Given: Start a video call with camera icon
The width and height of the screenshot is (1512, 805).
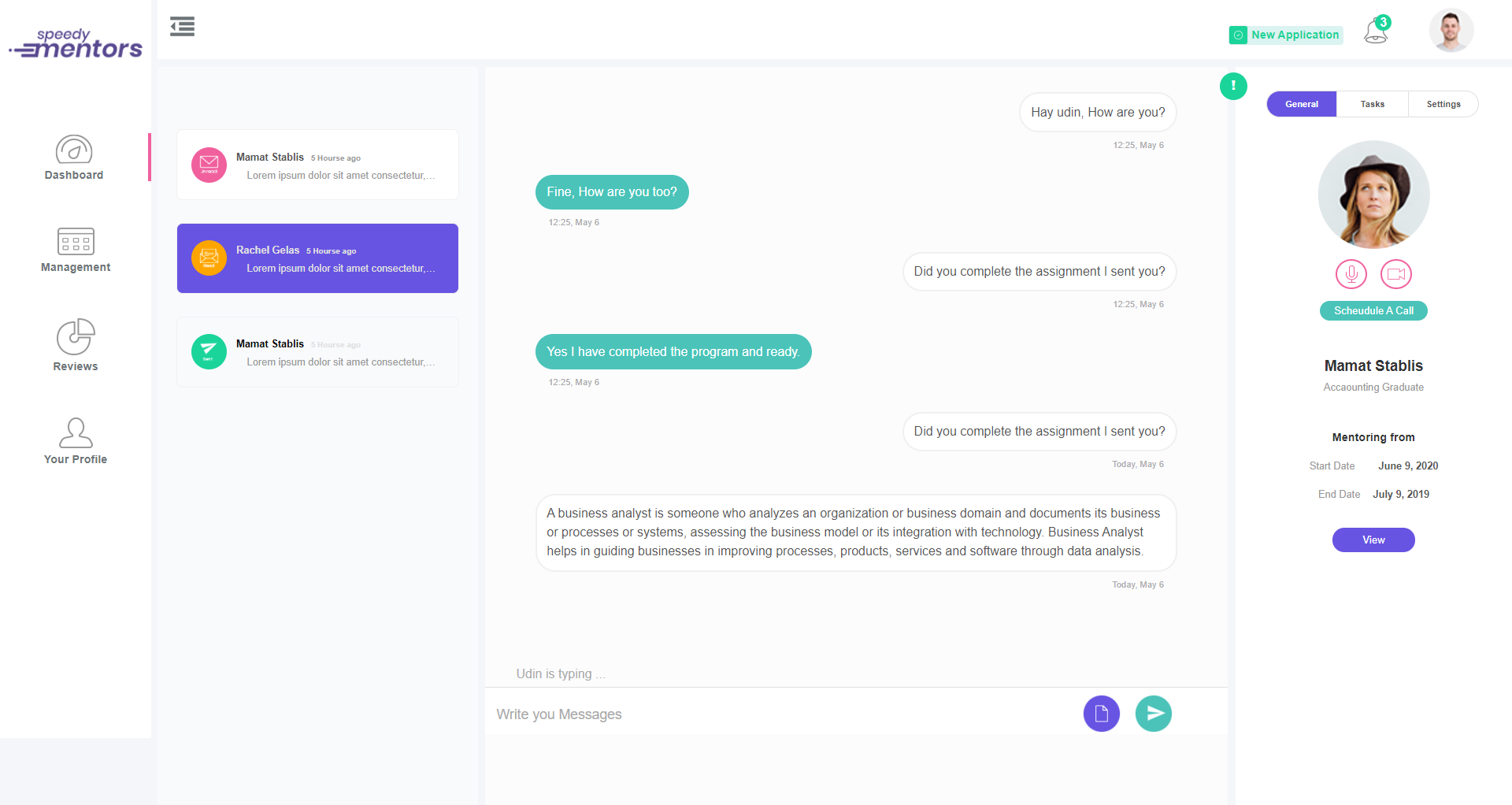Looking at the screenshot, I should pos(1396,274).
